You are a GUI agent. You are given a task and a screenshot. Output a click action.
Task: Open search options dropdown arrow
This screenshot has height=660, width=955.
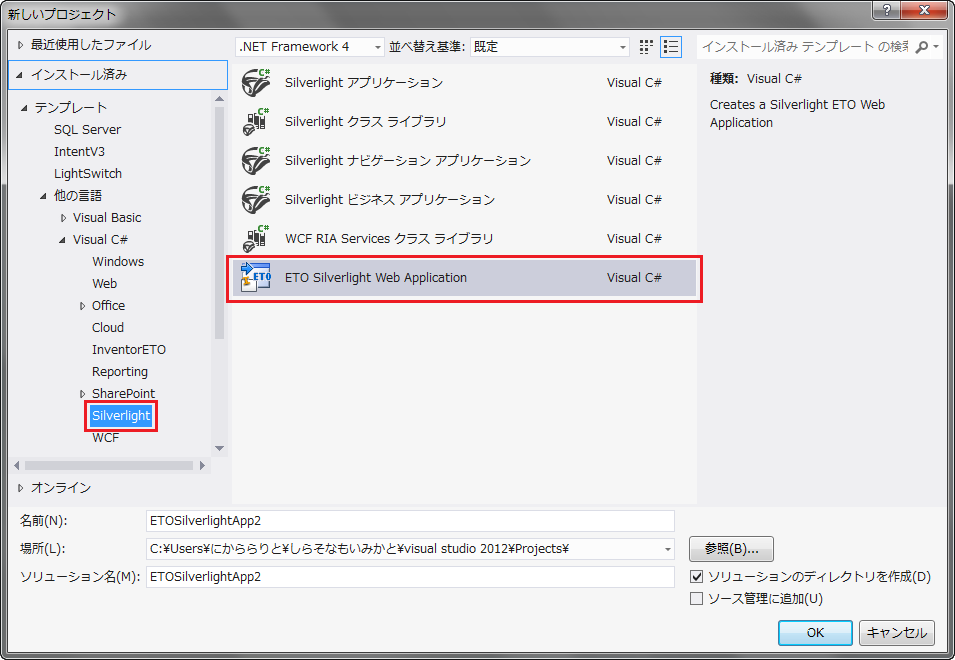(936, 47)
